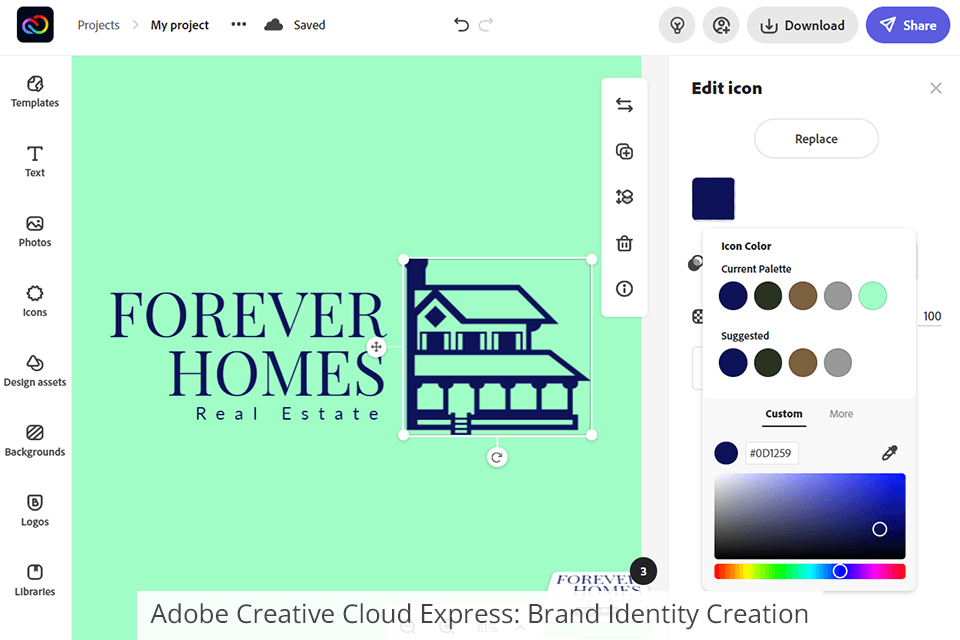
Task: Click the cloud Saved status icon
Action: [x=274, y=24]
